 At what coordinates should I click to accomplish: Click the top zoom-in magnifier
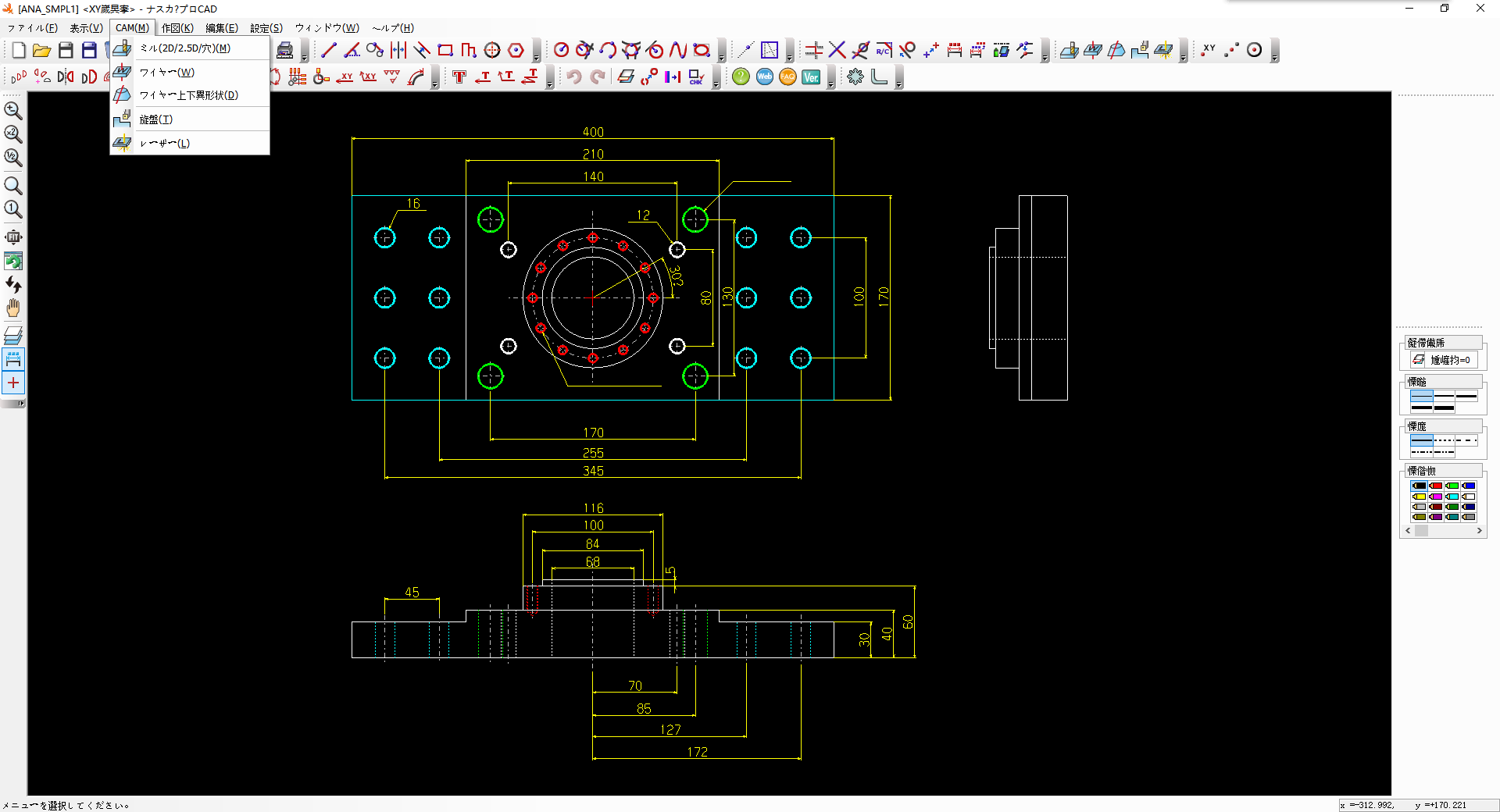[x=13, y=111]
